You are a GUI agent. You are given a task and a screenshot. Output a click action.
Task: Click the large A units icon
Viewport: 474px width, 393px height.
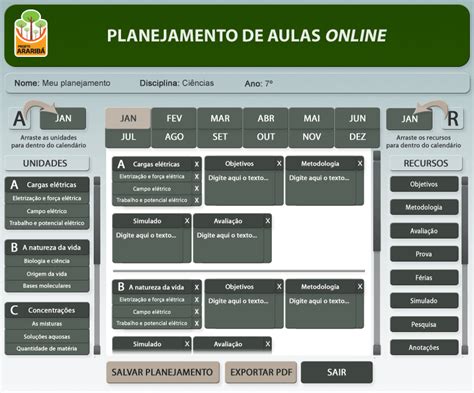pos(19,118)
